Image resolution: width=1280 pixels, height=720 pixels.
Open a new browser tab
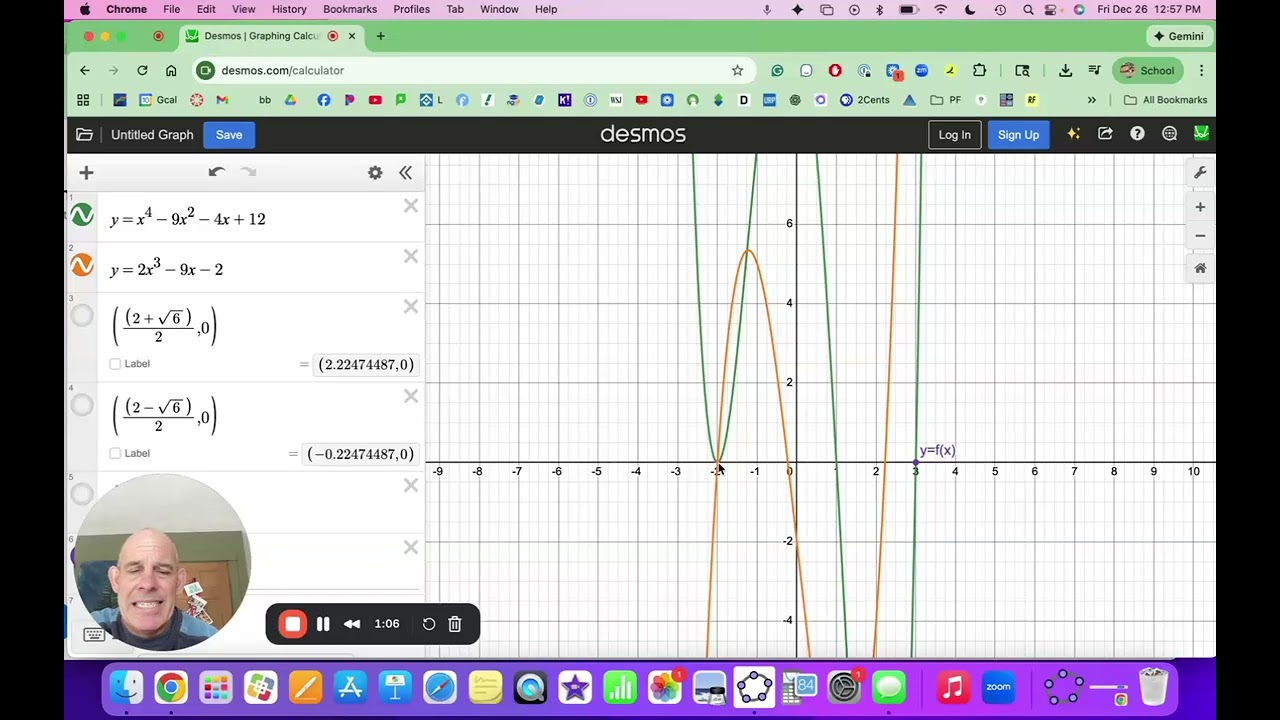click(380, 36)
